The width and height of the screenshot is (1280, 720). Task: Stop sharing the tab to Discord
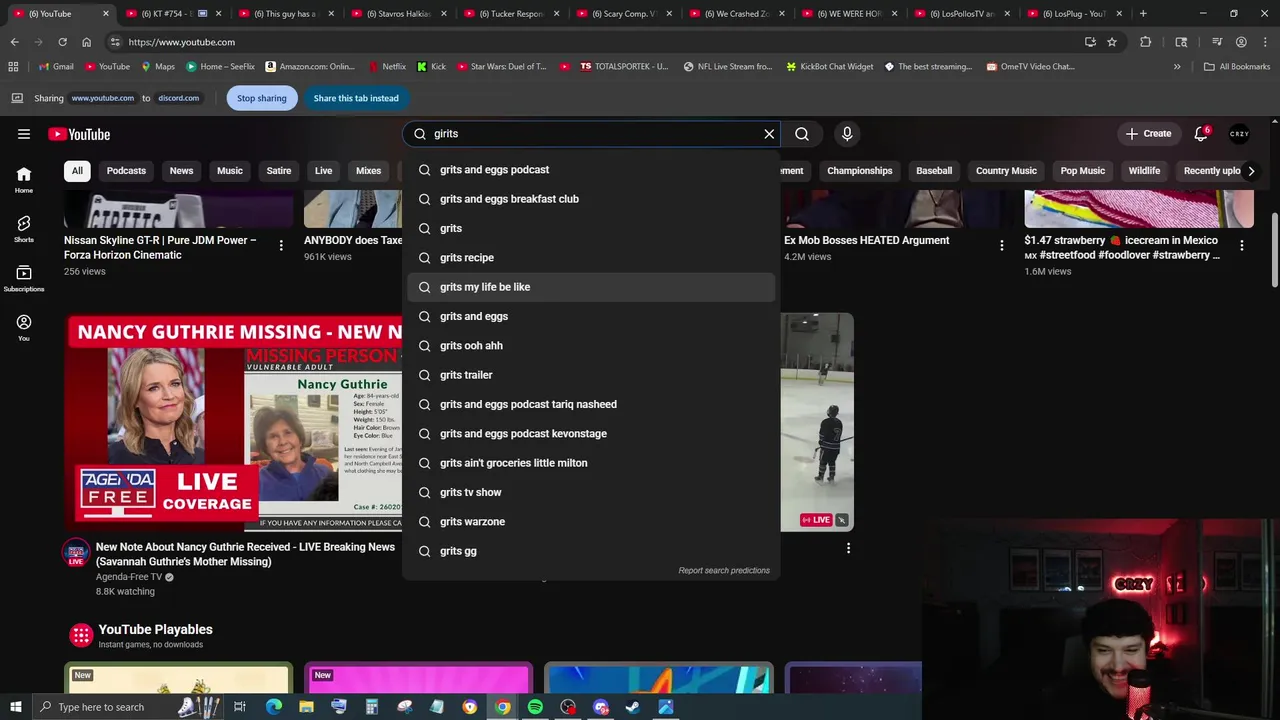[261, 98]
